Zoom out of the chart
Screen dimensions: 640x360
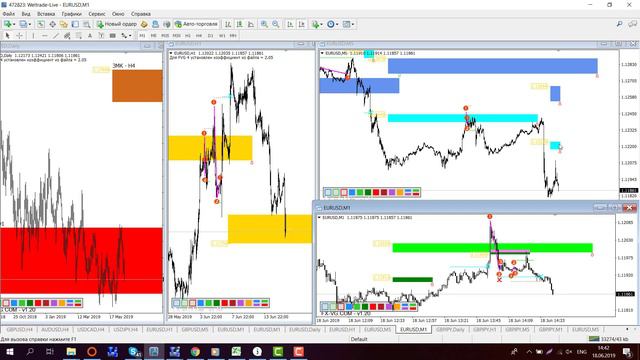tap(276, 24)
